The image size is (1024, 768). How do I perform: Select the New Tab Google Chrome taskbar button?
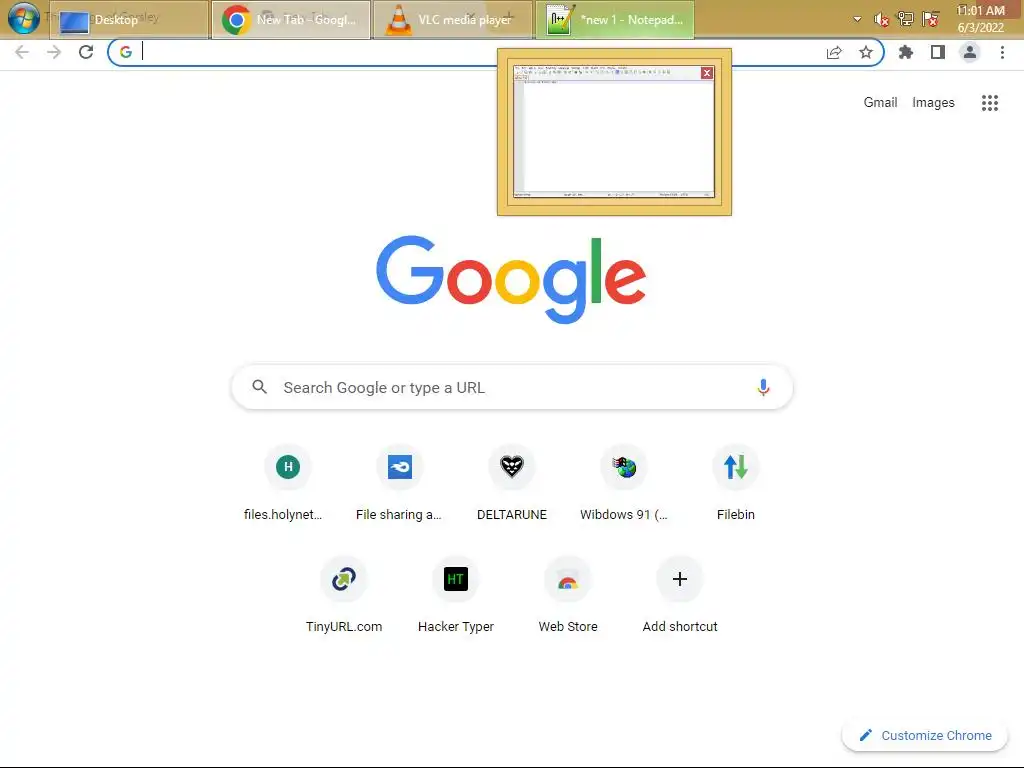(291, 20)
